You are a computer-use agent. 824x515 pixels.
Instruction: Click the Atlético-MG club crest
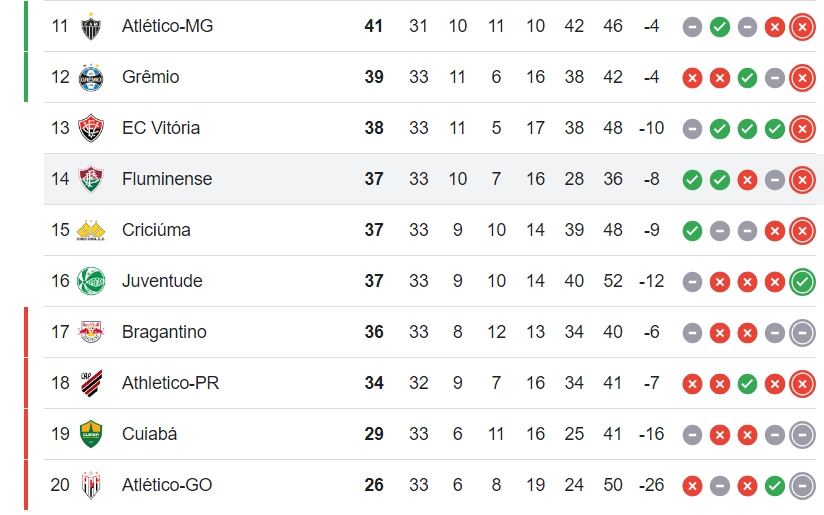(91, 26)
